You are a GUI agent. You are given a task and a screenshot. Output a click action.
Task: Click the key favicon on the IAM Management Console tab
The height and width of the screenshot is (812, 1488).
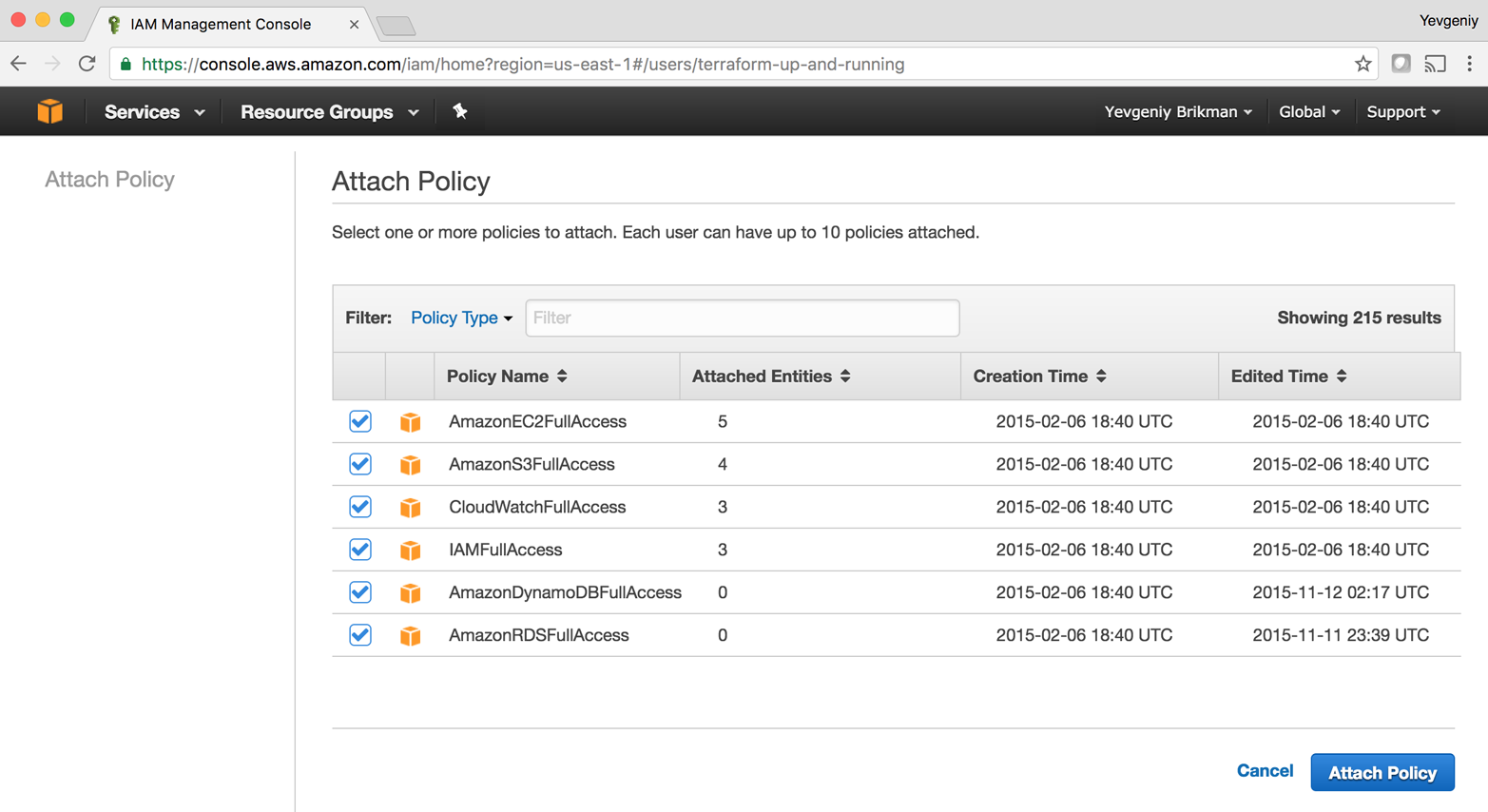[x=113, y=25]
